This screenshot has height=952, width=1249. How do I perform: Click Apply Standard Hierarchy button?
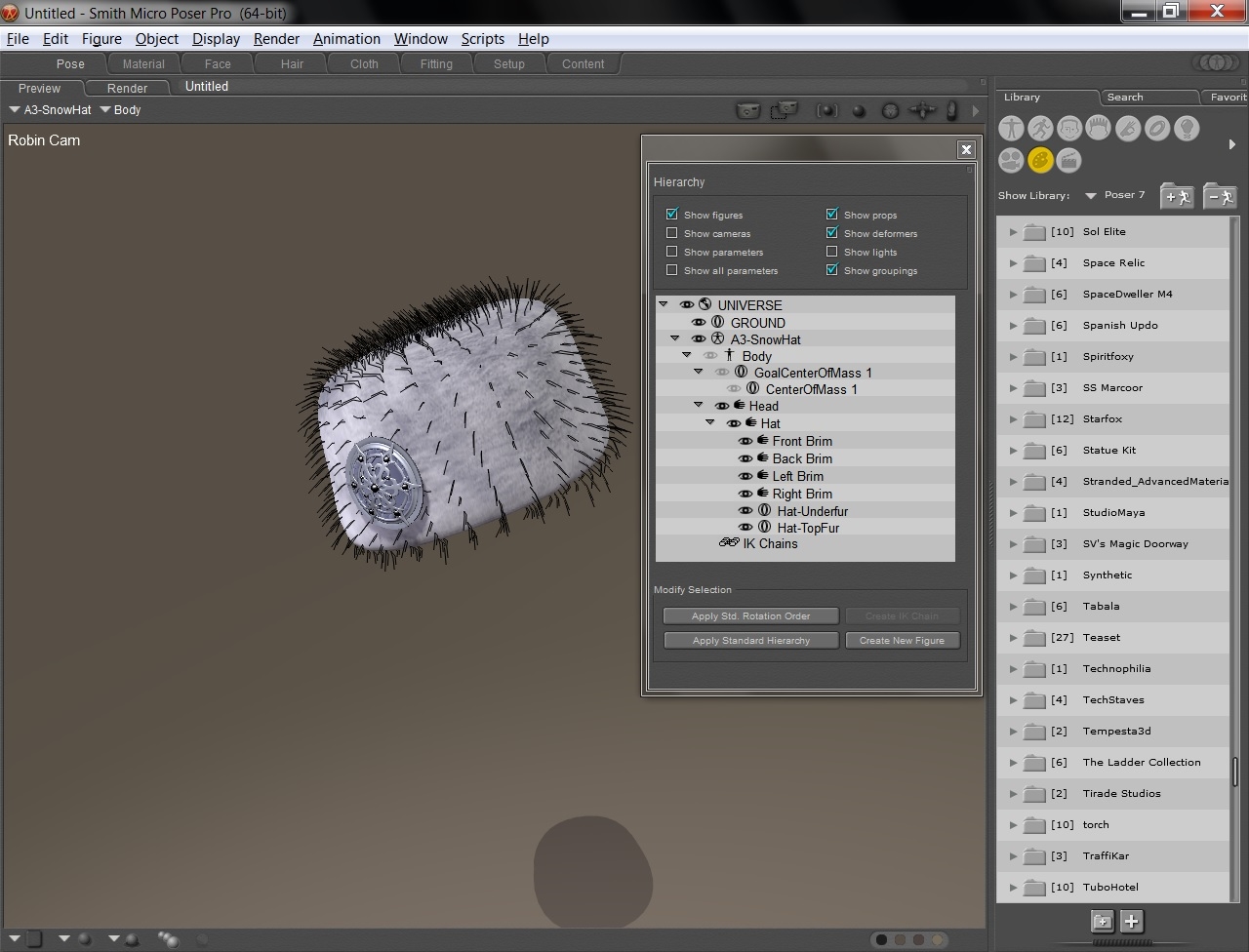(x=750, y=641)
